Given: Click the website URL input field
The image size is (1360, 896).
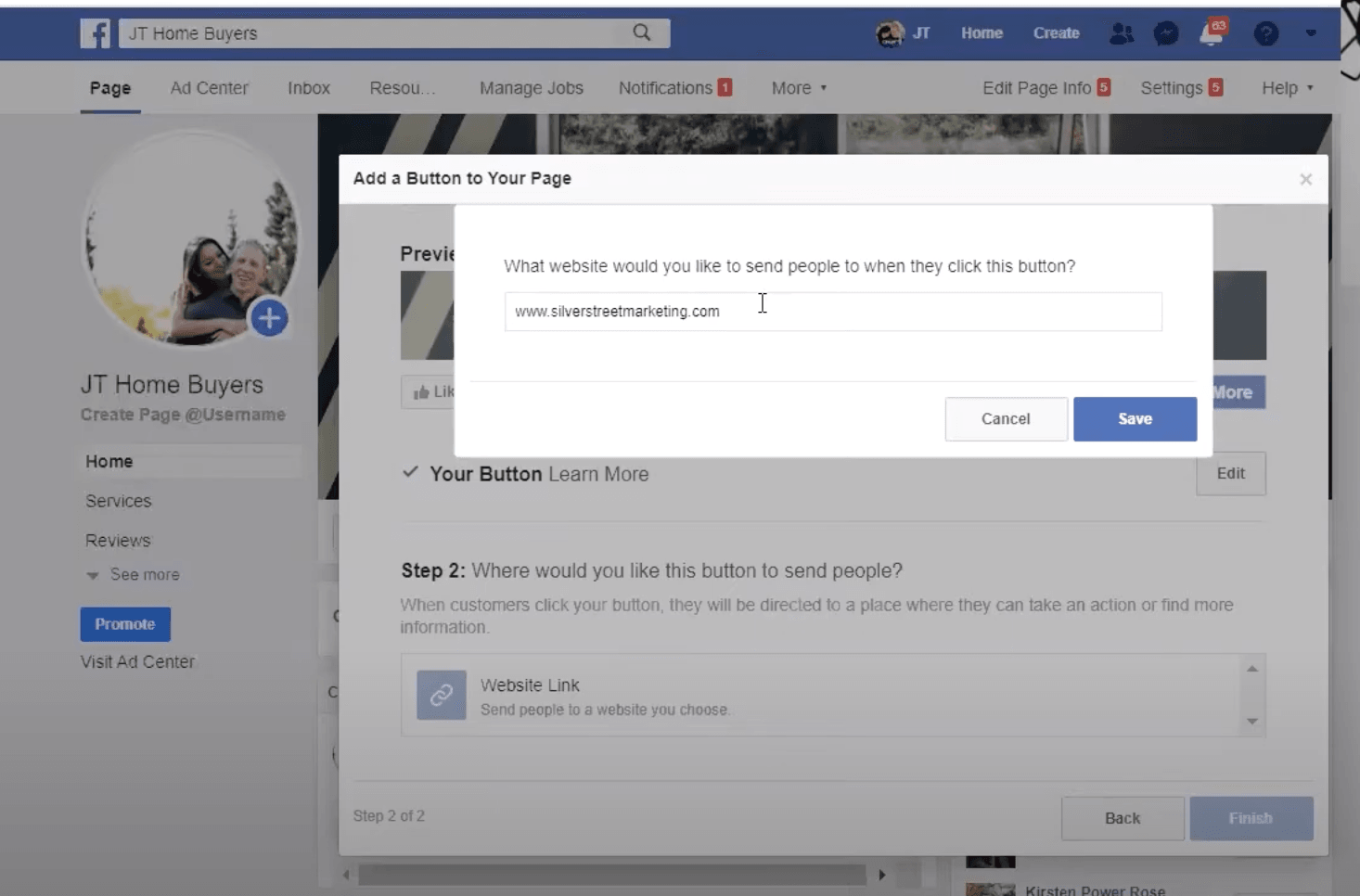Looking at the screenshot, I should click(832, 312).
